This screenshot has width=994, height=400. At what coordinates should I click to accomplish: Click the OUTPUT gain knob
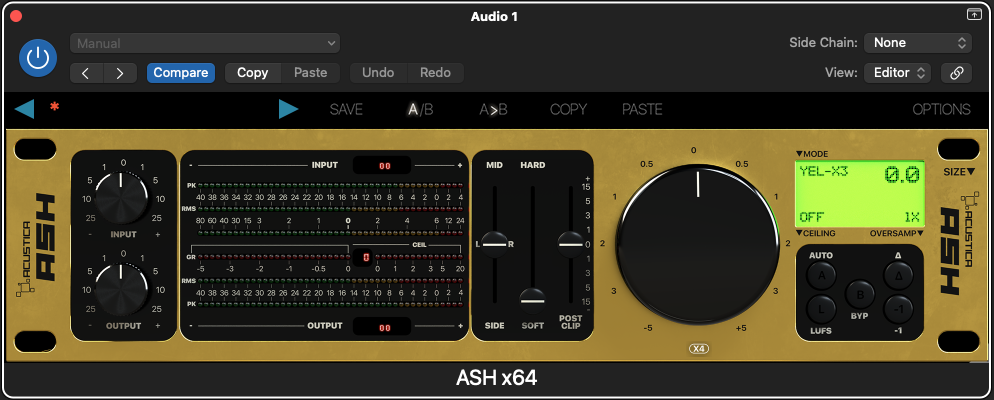123,290
